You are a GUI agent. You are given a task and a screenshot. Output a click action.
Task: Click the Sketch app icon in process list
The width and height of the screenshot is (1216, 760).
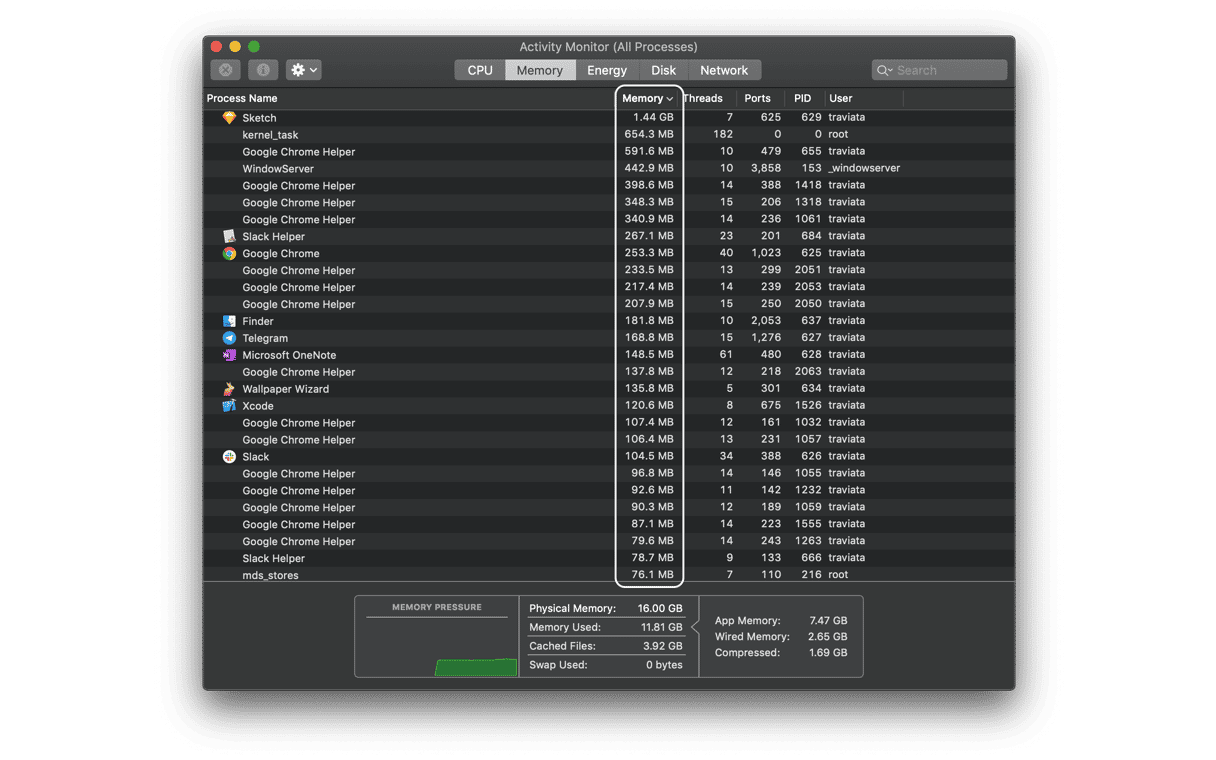pyautogui.click(x=229, y=118)
